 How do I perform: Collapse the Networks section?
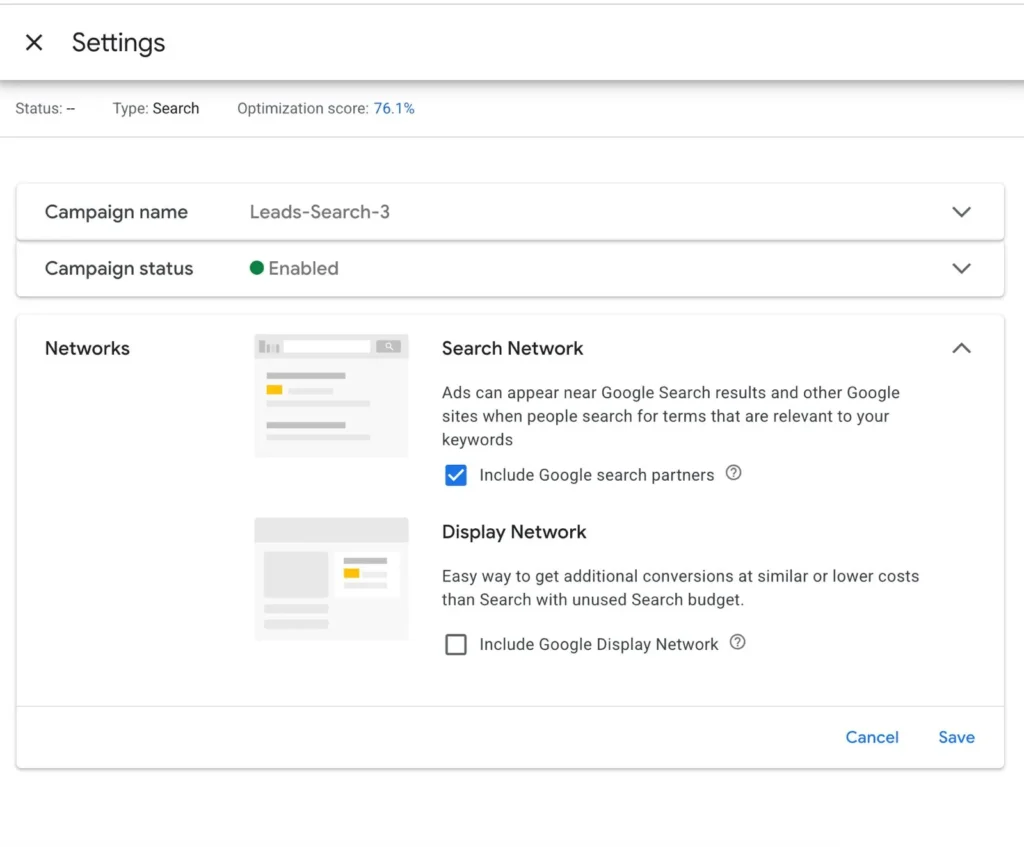[961, 348]
